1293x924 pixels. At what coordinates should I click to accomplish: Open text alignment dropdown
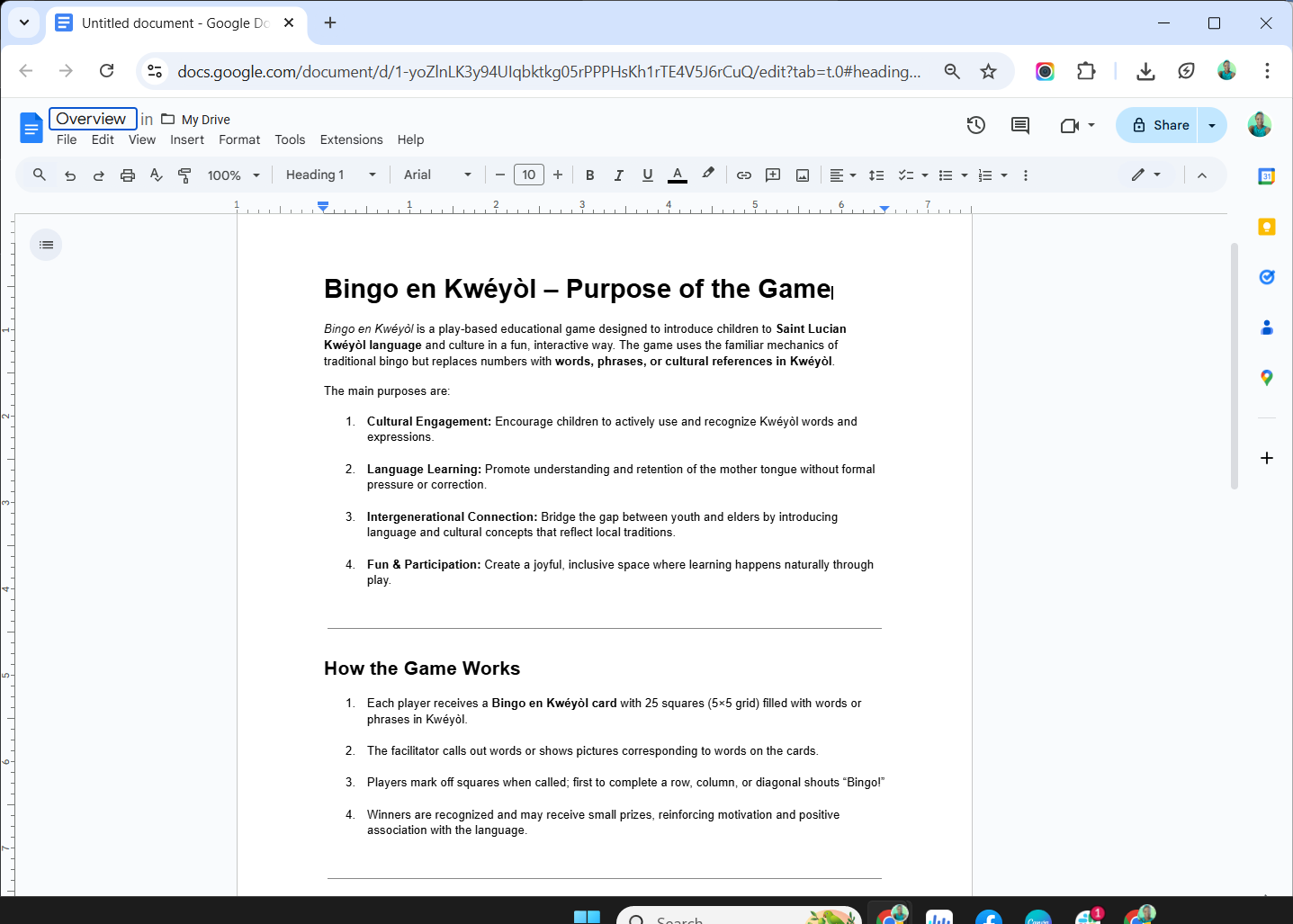843,175
